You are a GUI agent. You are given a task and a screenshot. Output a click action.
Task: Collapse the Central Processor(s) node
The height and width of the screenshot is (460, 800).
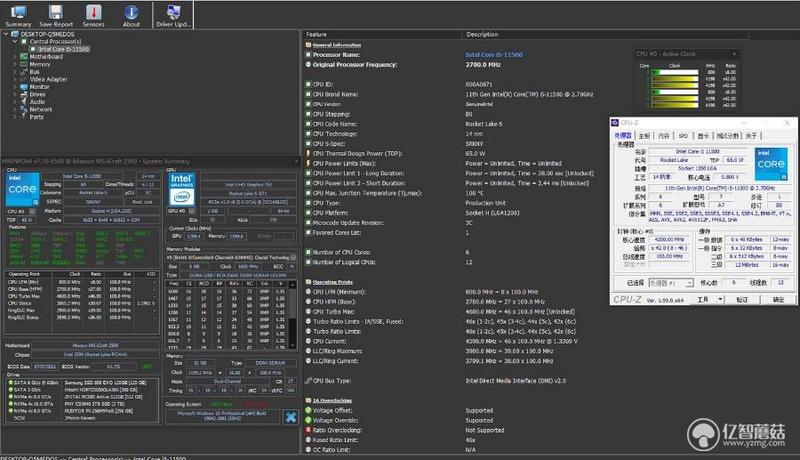pyautogui.click(x=15, y=41)
